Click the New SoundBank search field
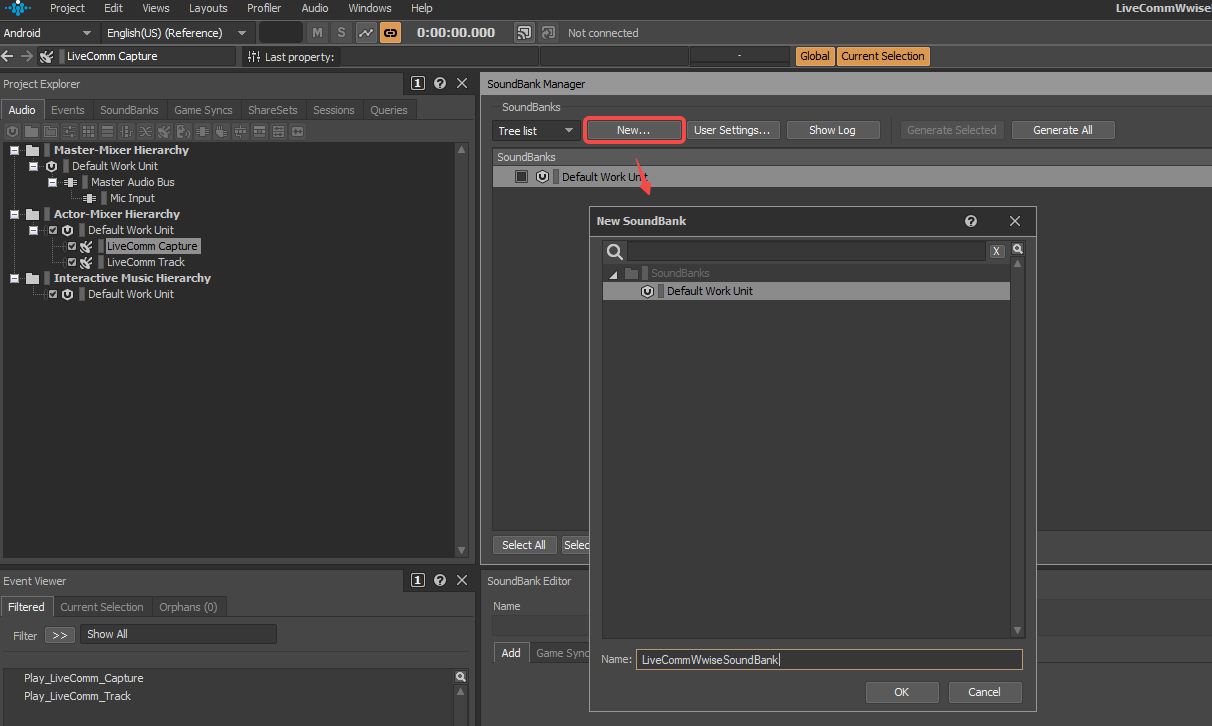The height and width of the screenshot is (726, 1212). [x=806, y=251]
